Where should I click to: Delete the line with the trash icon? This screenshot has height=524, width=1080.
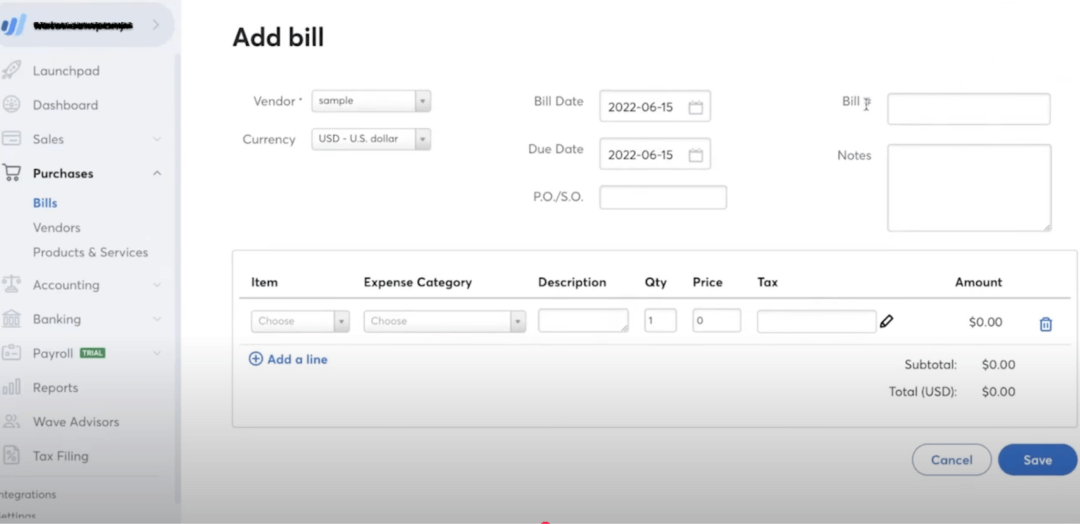[x=1046, y=324]
